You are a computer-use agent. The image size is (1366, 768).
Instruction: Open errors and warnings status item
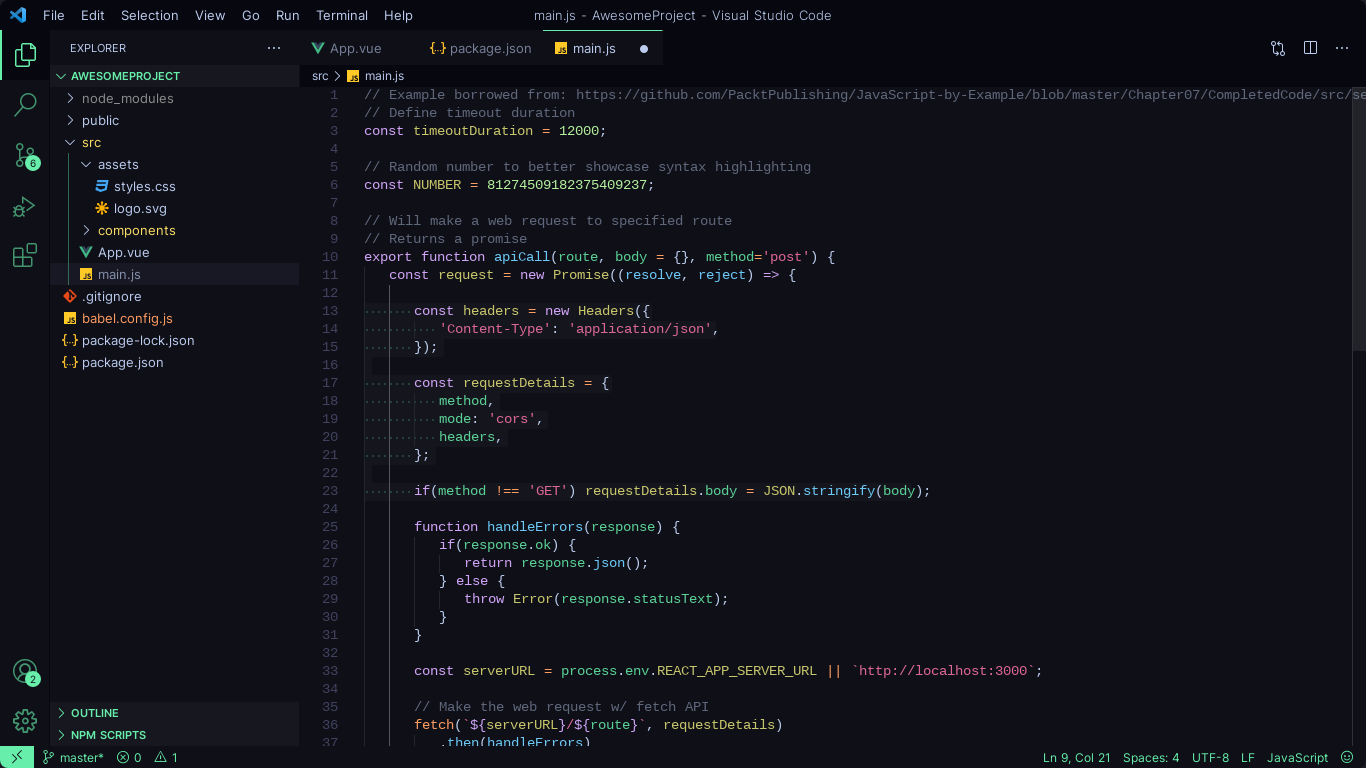[147, 758]
